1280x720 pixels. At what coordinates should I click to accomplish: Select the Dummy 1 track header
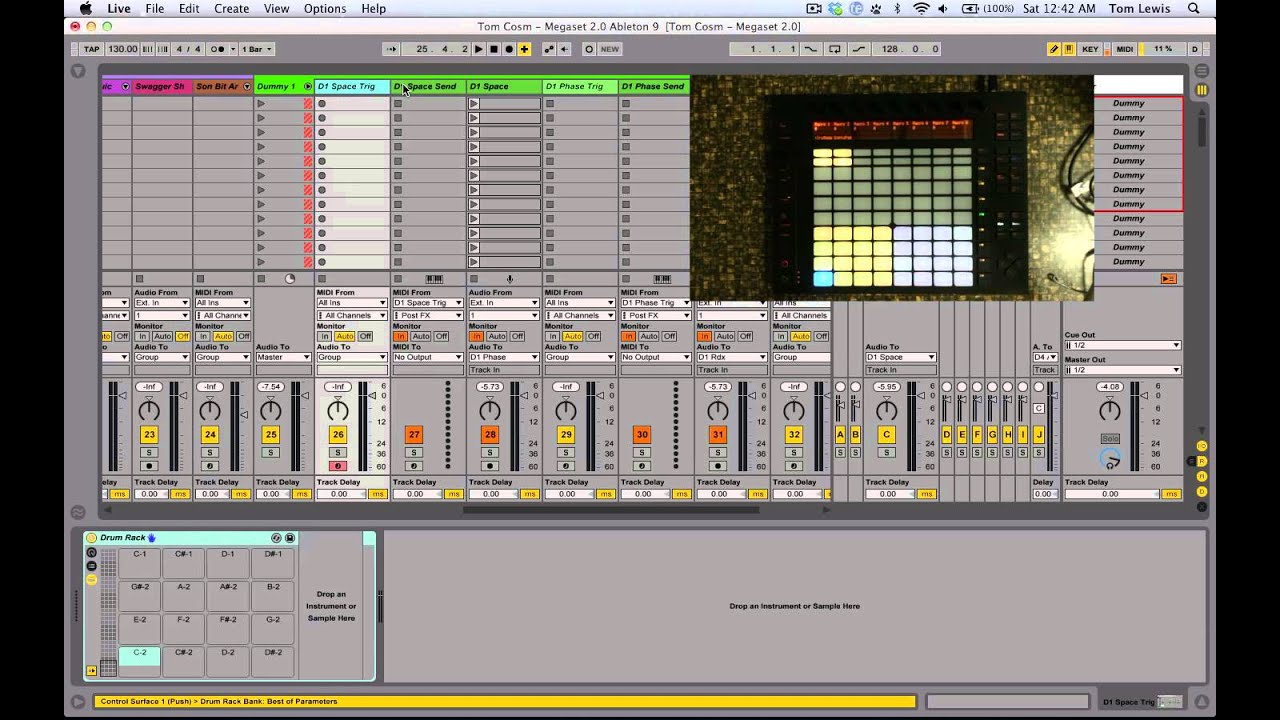click(x=284, y=86)
